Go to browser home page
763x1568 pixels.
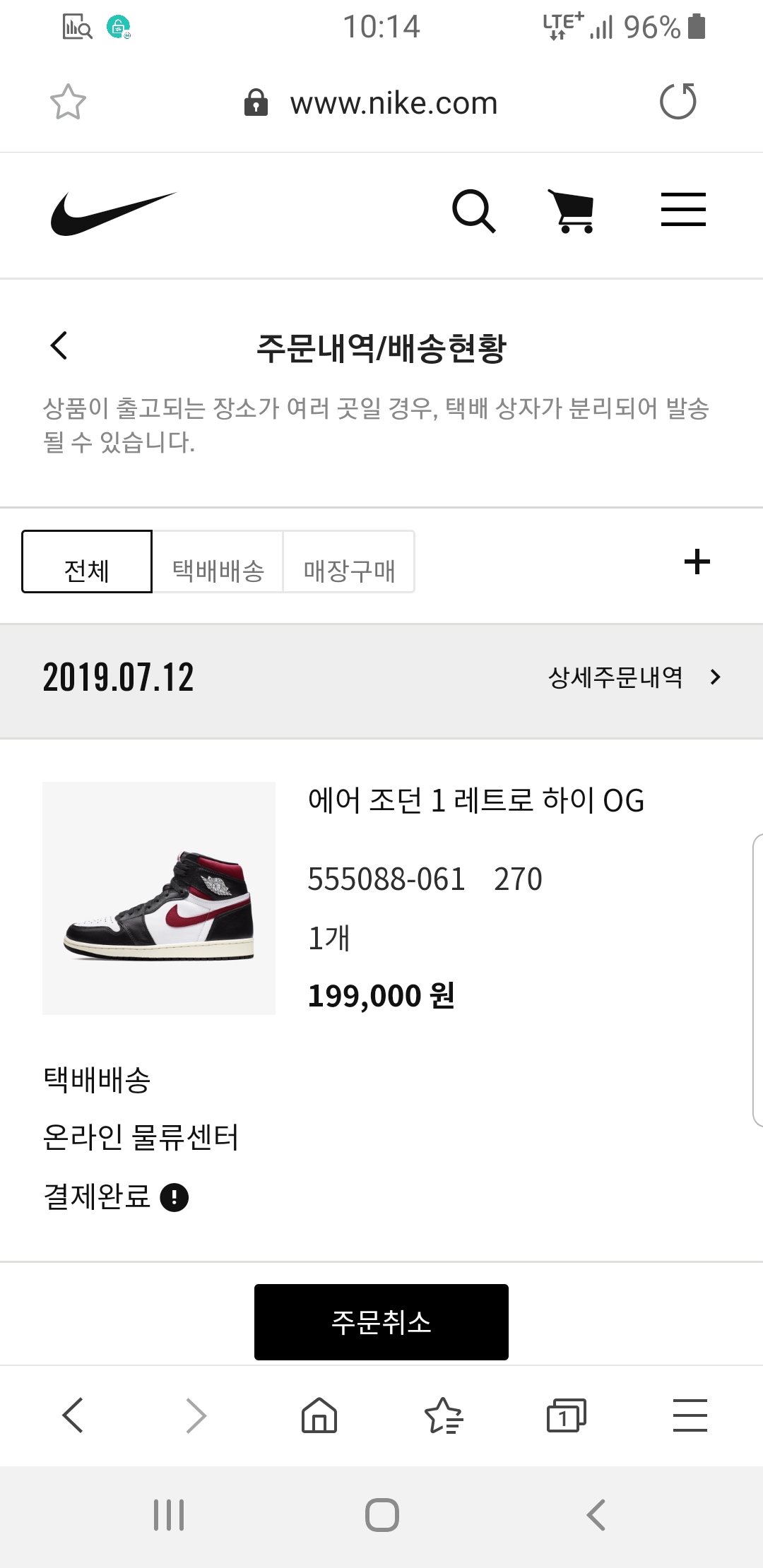tap(319, 1415)
